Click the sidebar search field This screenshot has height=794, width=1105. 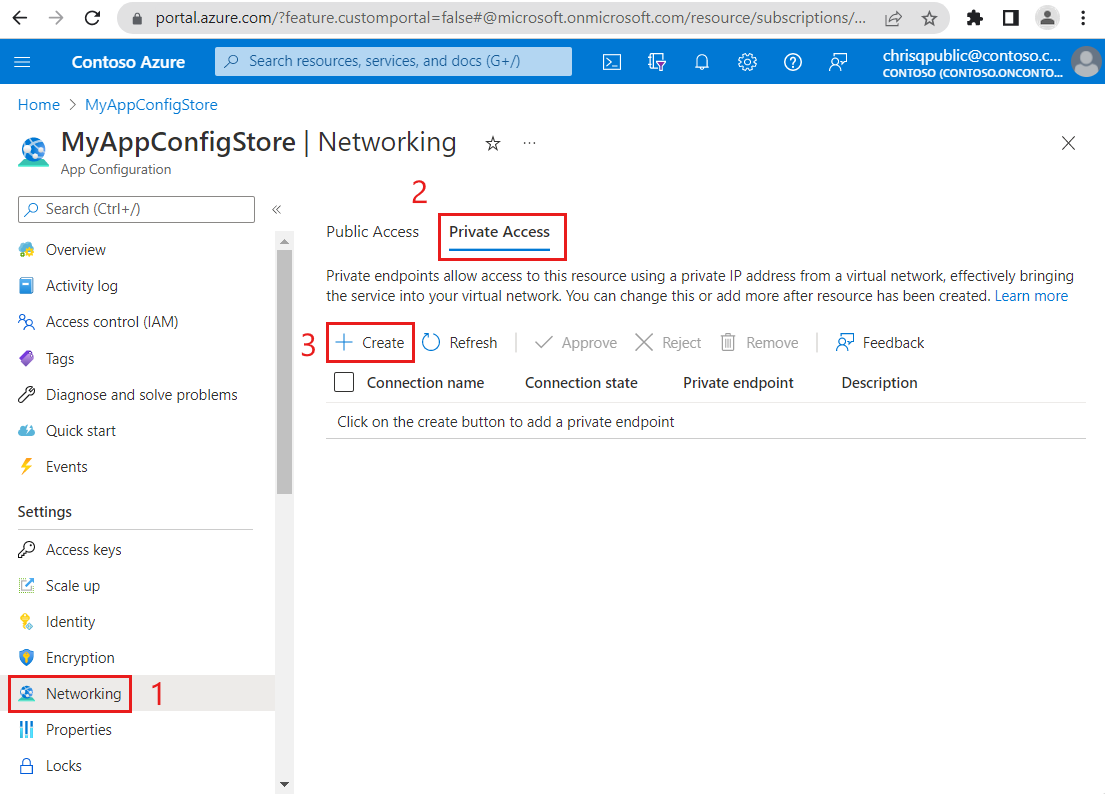135,209
